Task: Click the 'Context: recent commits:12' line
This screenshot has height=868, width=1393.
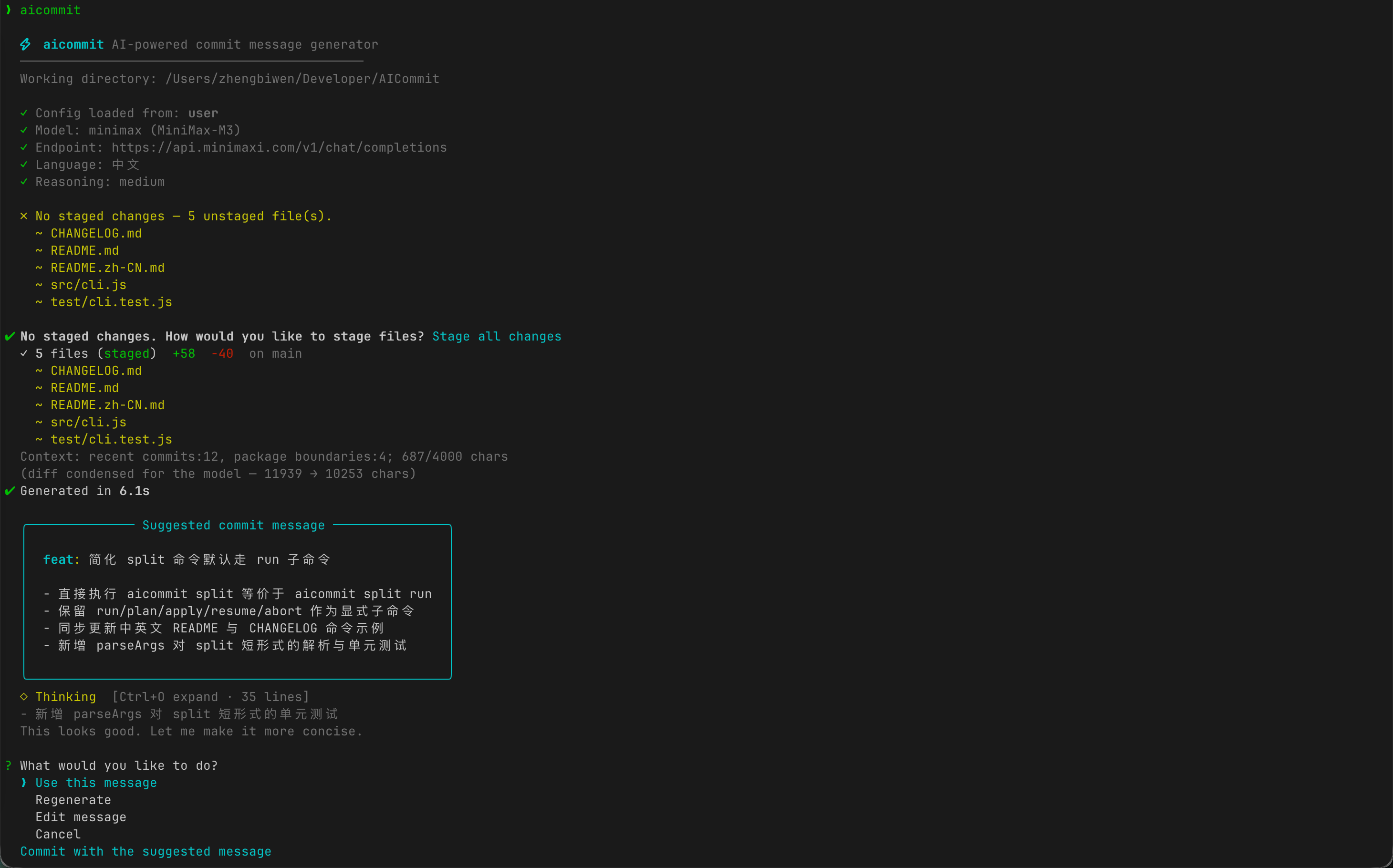Action: [x=264, y=456]
